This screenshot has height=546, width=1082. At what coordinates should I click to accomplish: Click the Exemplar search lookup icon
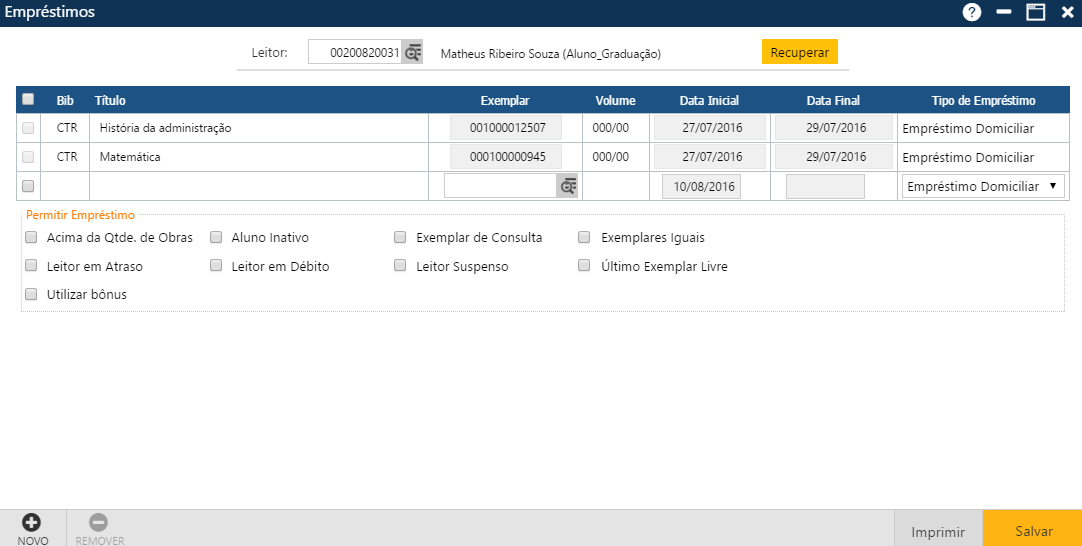[567, 186]
